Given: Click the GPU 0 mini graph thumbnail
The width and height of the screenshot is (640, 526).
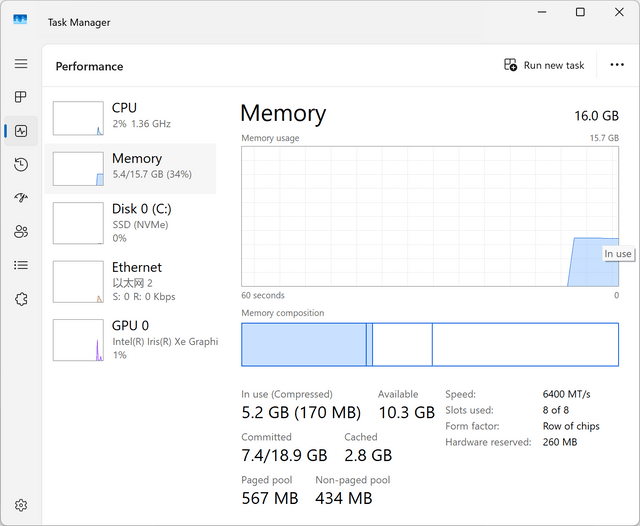Looking at the screenshot, I should click(x=78, y=340).
